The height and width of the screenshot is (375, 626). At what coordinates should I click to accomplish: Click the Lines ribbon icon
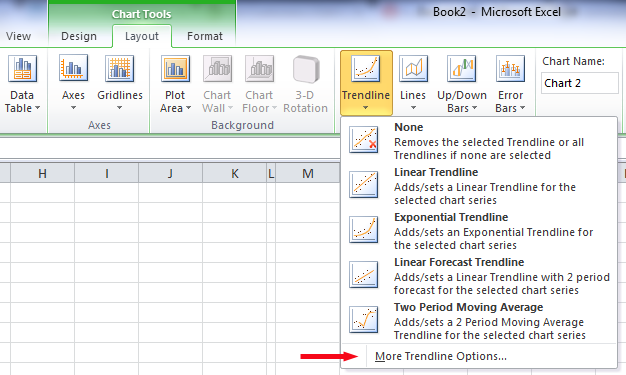(413, 69)
